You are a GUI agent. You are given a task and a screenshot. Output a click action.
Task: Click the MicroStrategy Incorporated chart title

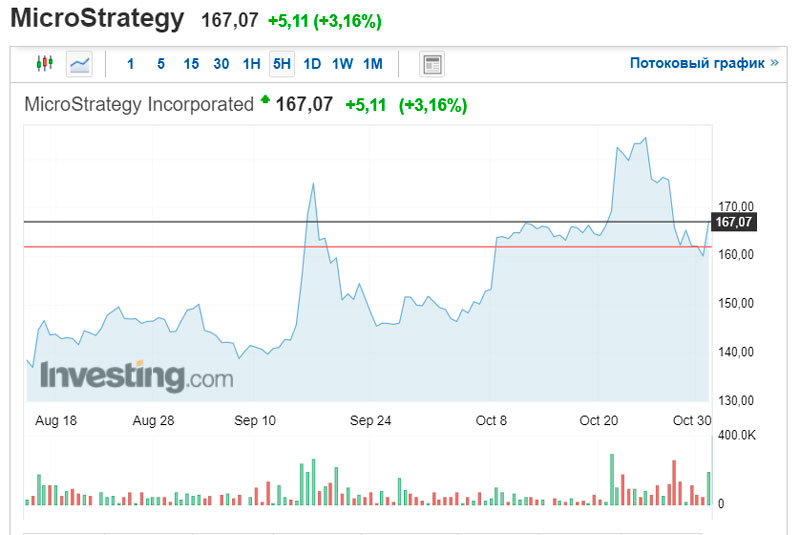pyautogui.click(x=138, y=104)
